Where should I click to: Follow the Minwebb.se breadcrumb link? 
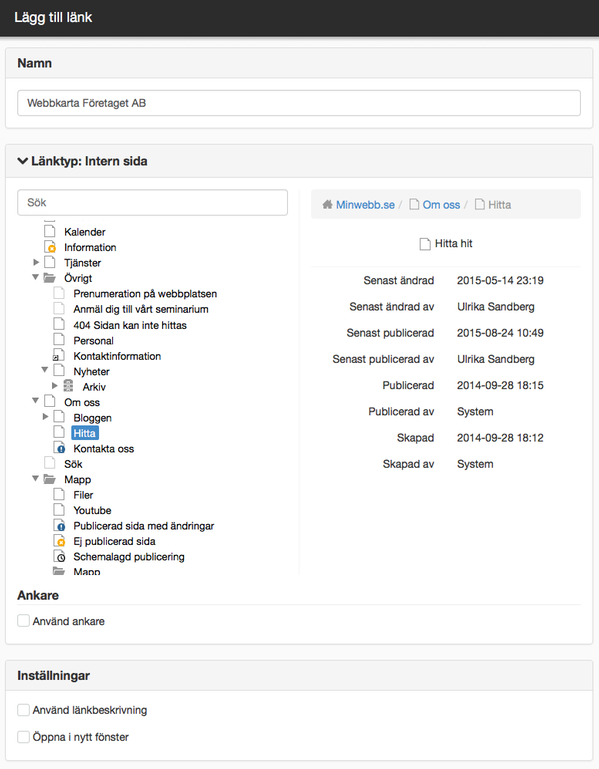pyautogui.click(x=365, y=205)
